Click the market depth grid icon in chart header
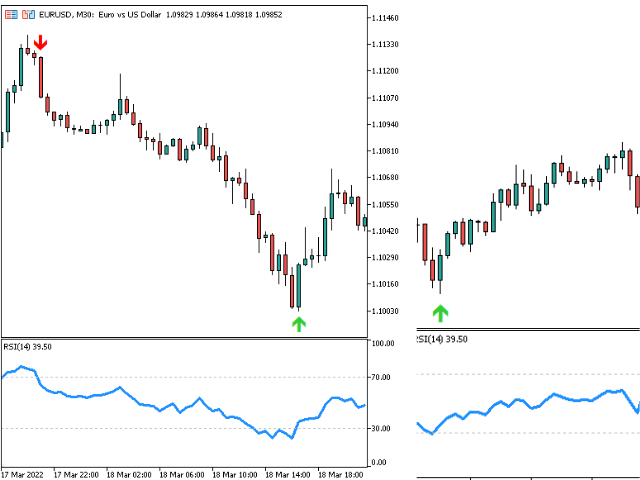 coord(9,15)
